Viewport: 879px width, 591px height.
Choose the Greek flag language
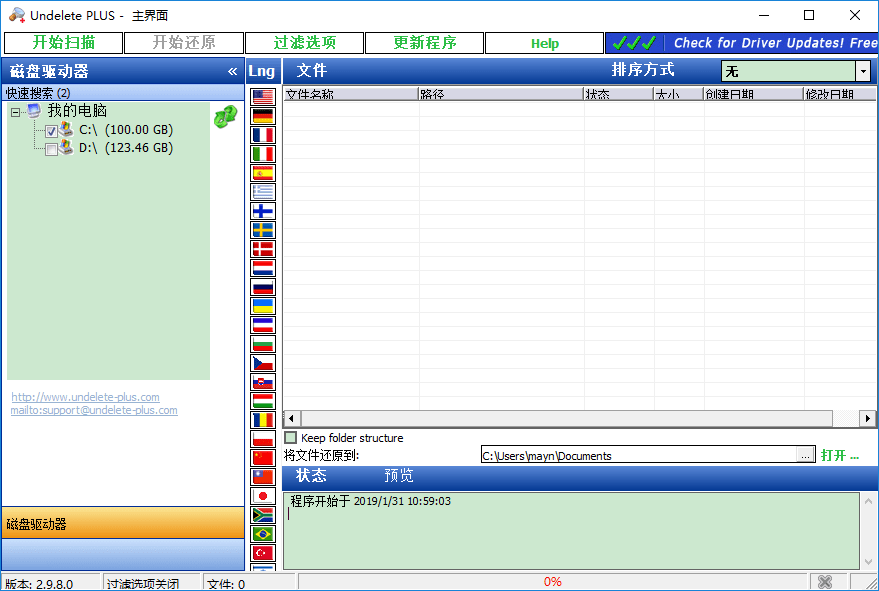(263, 192)
